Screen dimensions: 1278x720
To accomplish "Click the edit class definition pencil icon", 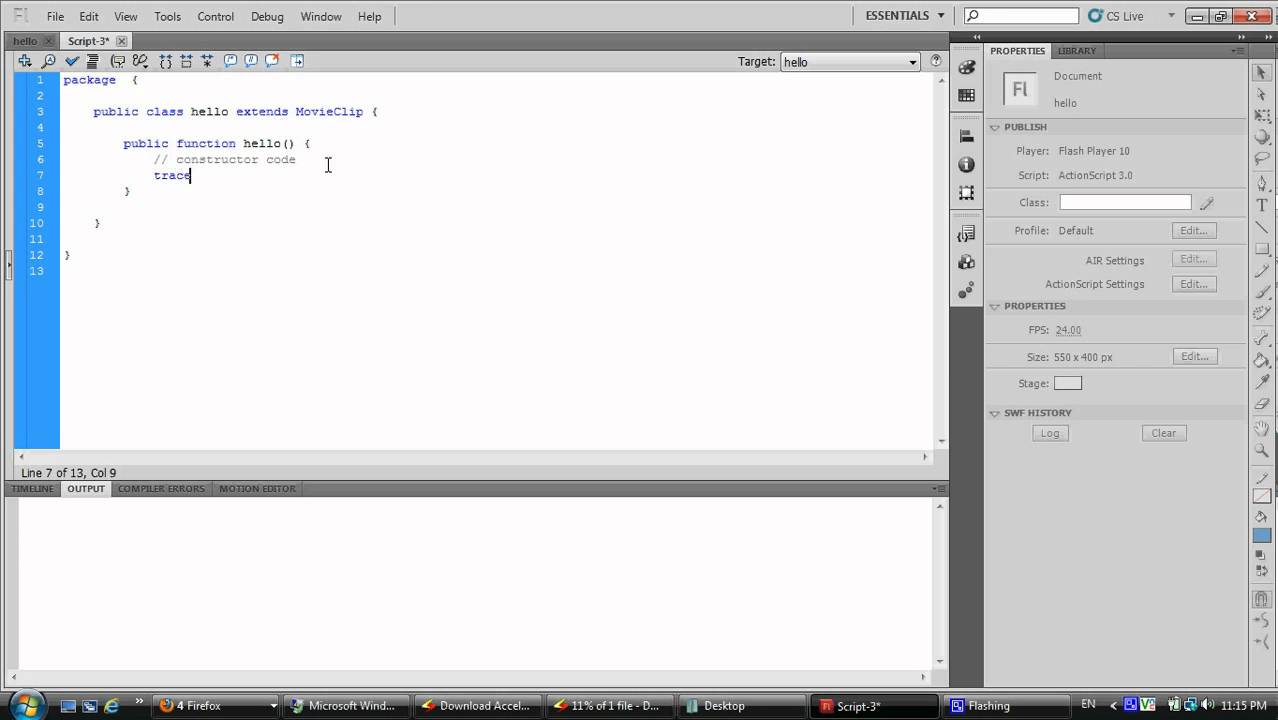I will coord(1206,203).
